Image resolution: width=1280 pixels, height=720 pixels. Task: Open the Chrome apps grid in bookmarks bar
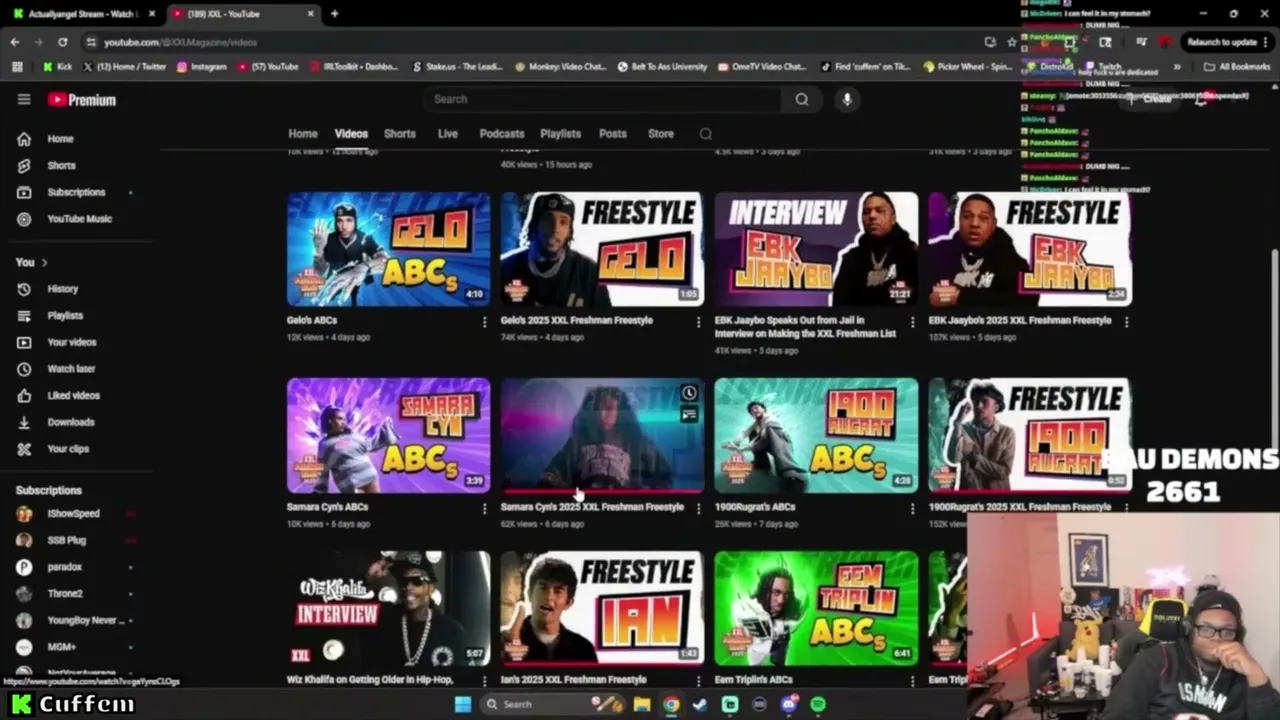17,67
